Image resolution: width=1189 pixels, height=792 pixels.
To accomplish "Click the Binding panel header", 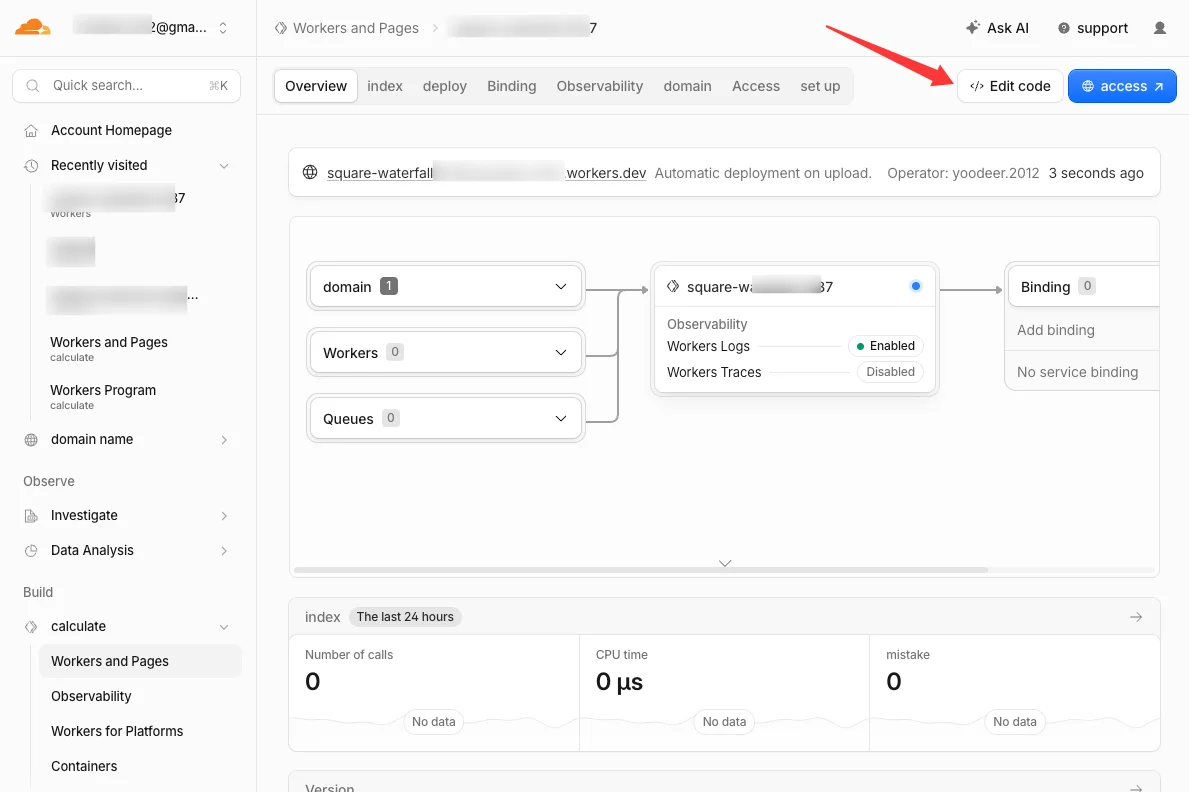I will [1083, 287].
